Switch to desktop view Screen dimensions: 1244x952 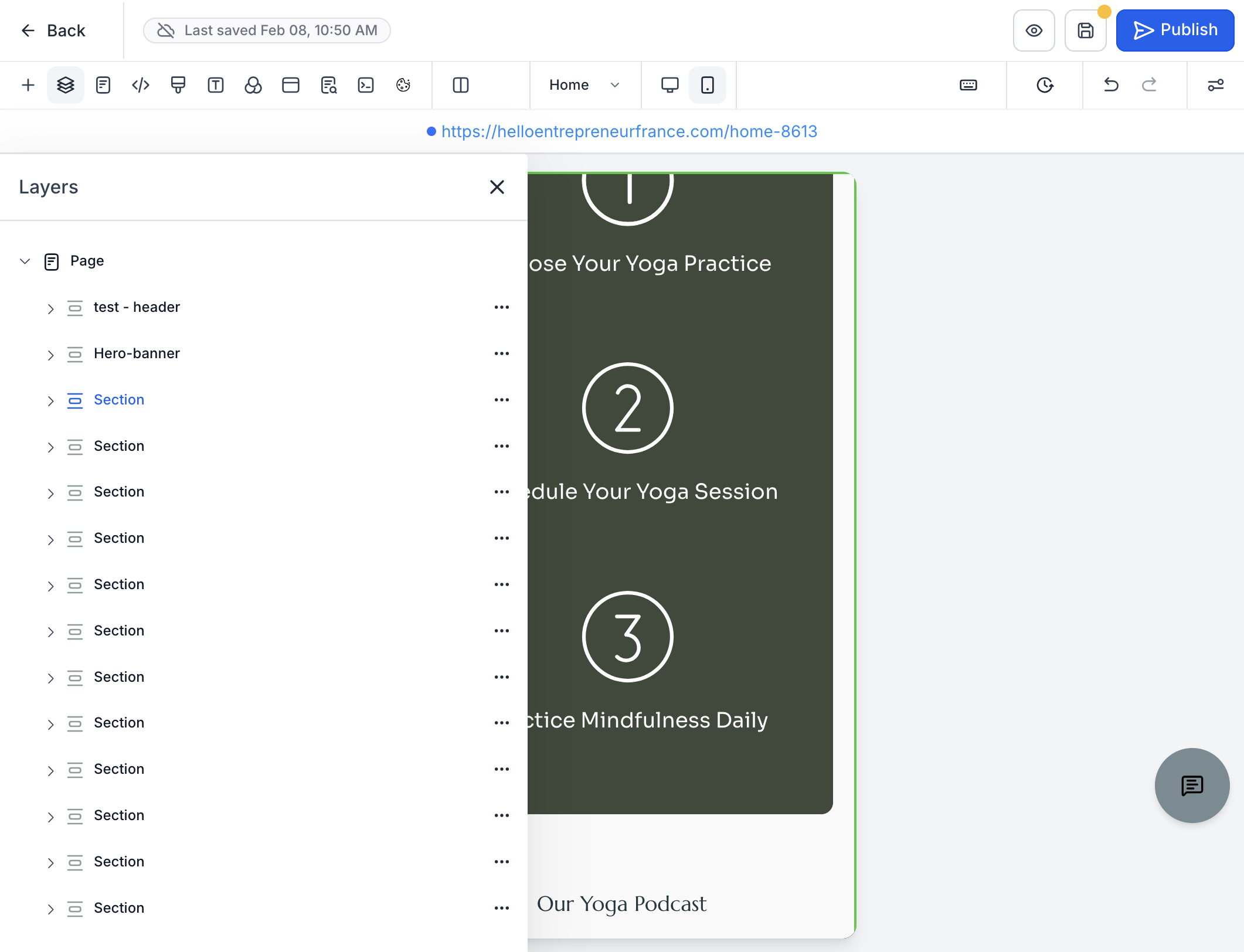[670, 85]
